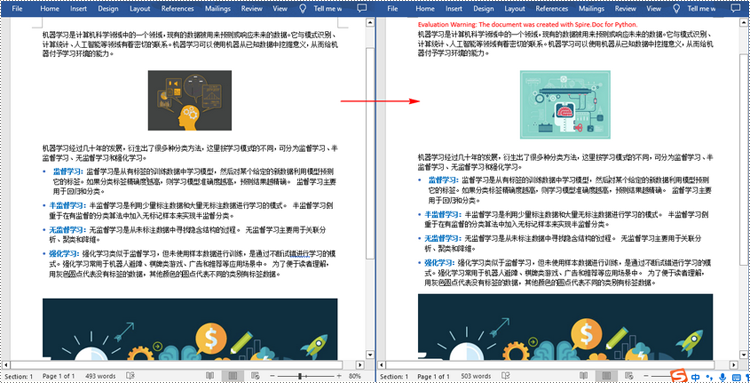The width and height of the screenshot is (750, 383).
Task: Click the Sogou punctuation mode icon
Action: click(x=709, y=378)
